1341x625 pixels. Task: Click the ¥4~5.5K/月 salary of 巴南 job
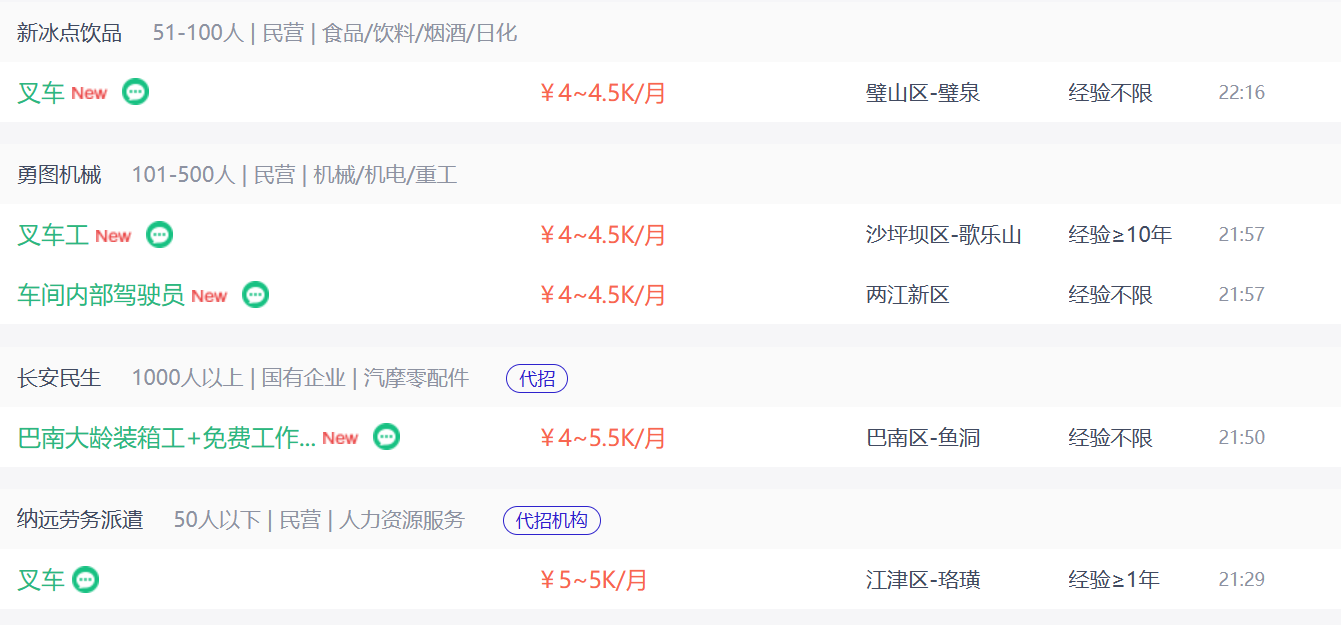pyautogui.click(x=602, y=437)
